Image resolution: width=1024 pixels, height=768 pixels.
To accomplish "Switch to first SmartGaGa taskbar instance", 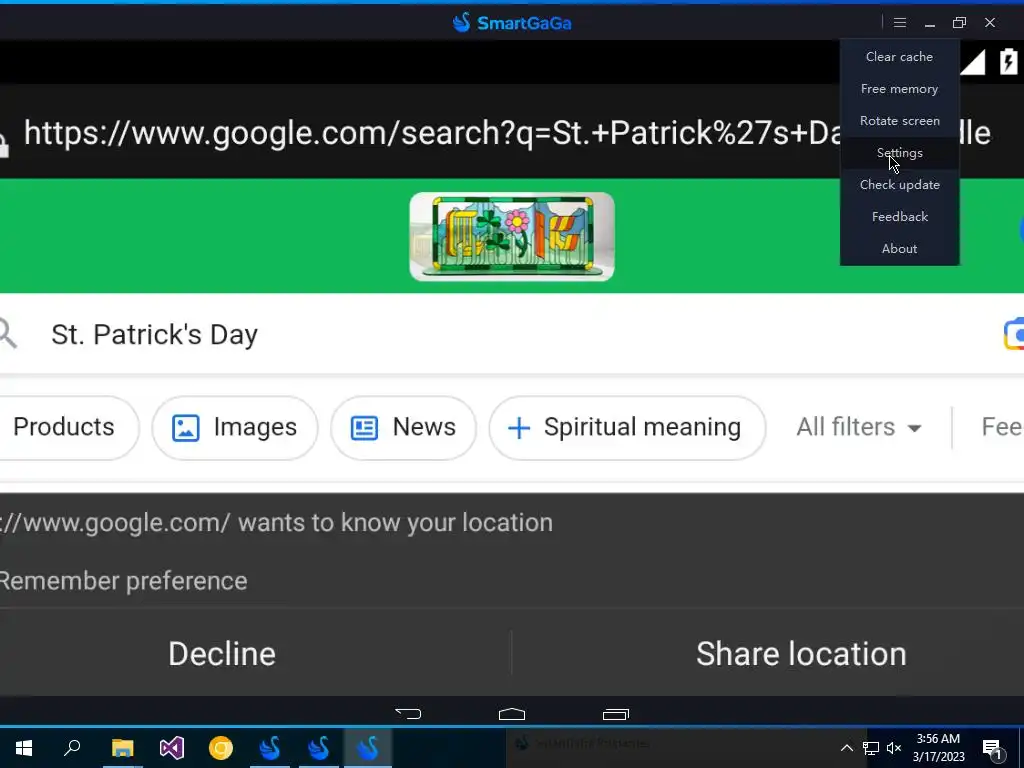I will [270, 748].
